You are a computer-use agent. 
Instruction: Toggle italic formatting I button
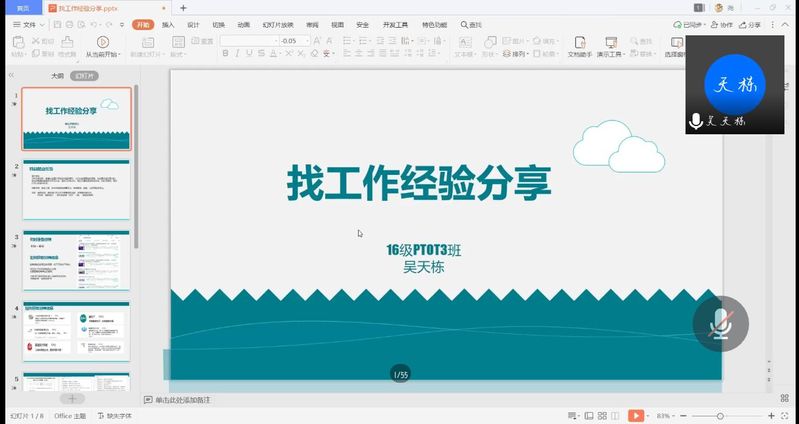(x=238, y=54)
